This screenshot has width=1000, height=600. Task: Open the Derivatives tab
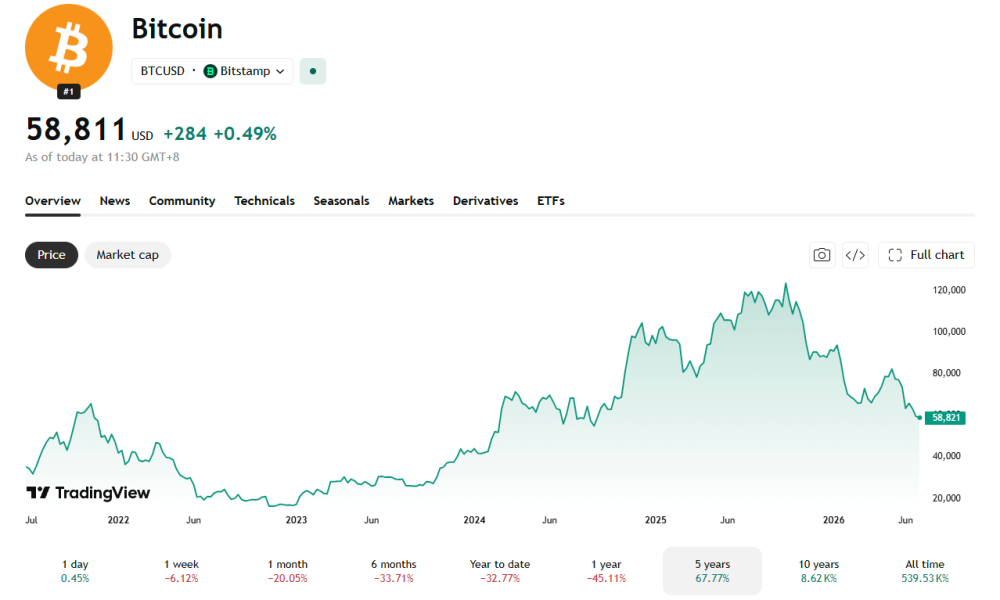tap(485, 201)
